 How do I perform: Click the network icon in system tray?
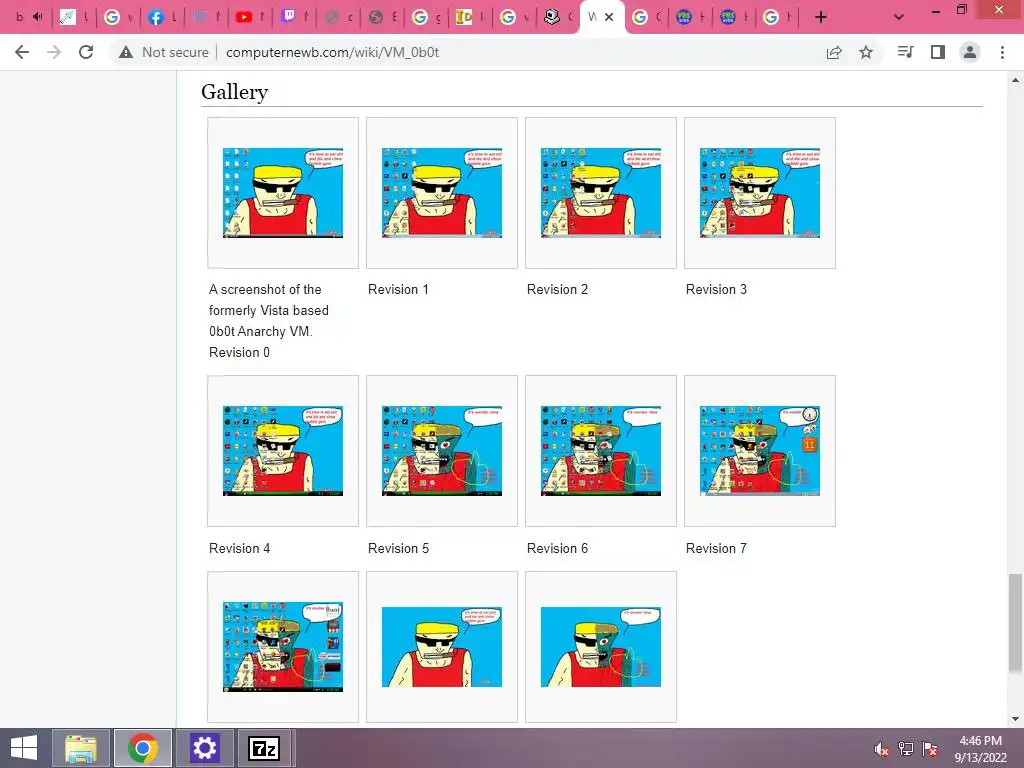point(905,749)
